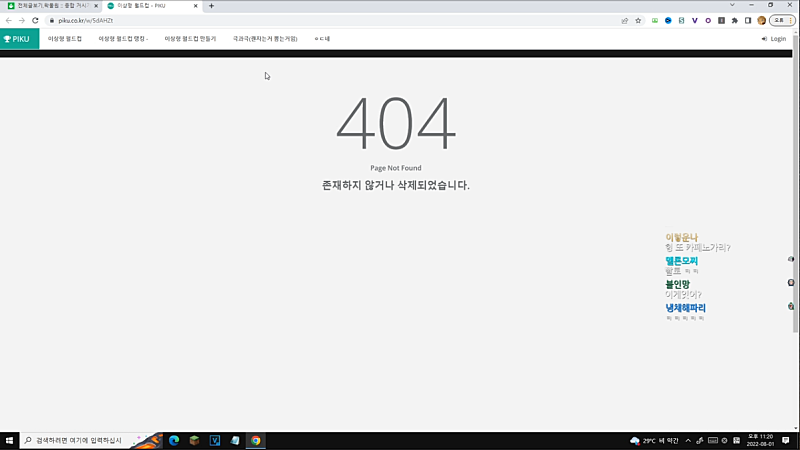800x450 pixels.
Task: Open Minecraft block icon on taskbar
Action: (x=194, y=440)
